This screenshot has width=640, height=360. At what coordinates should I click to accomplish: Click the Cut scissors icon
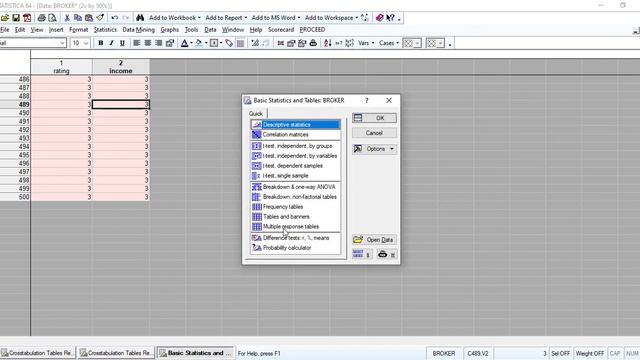67,18
